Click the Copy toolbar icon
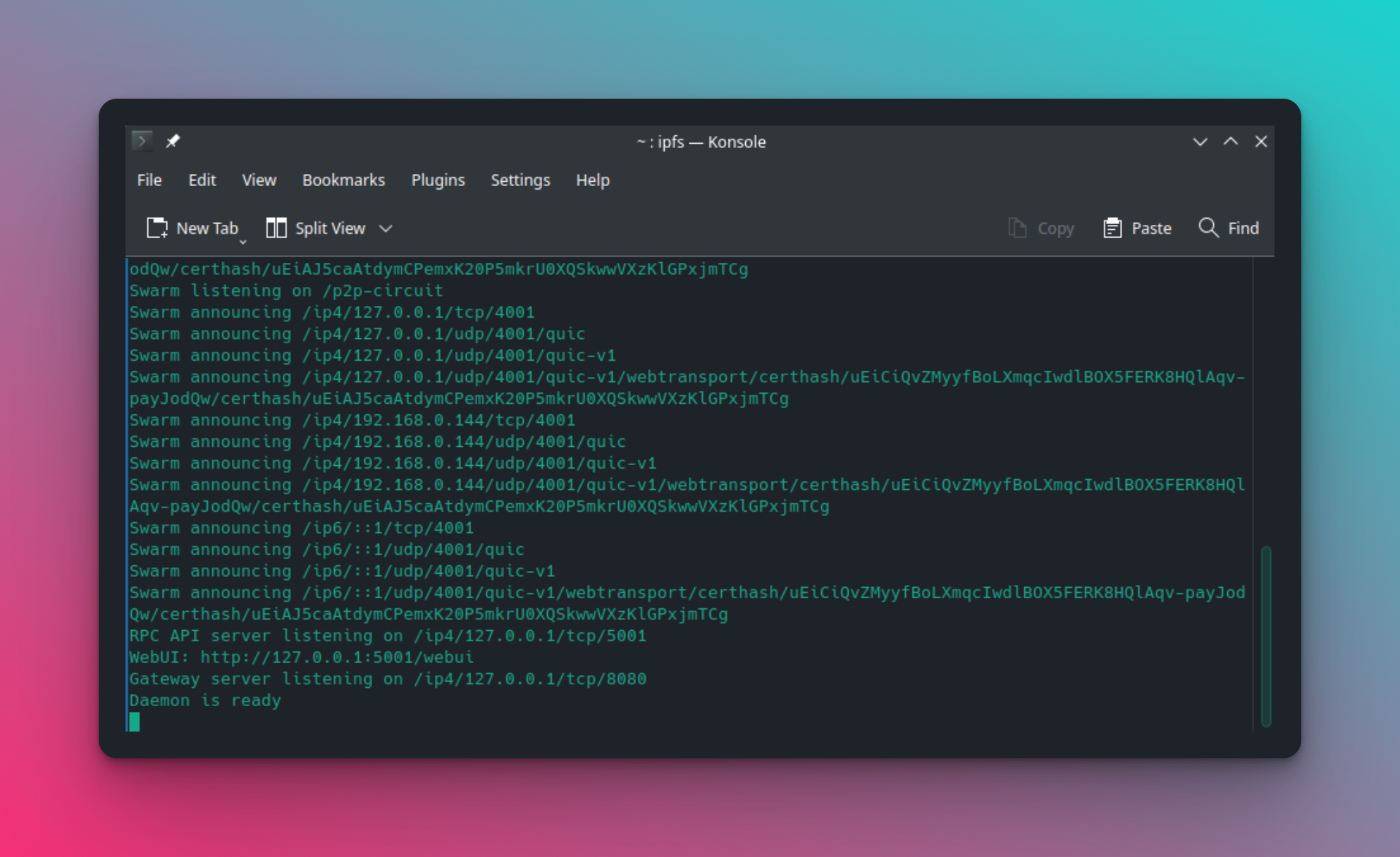Image resolution: width=1400 pixels, height=857 pixels. point(1017,228)
